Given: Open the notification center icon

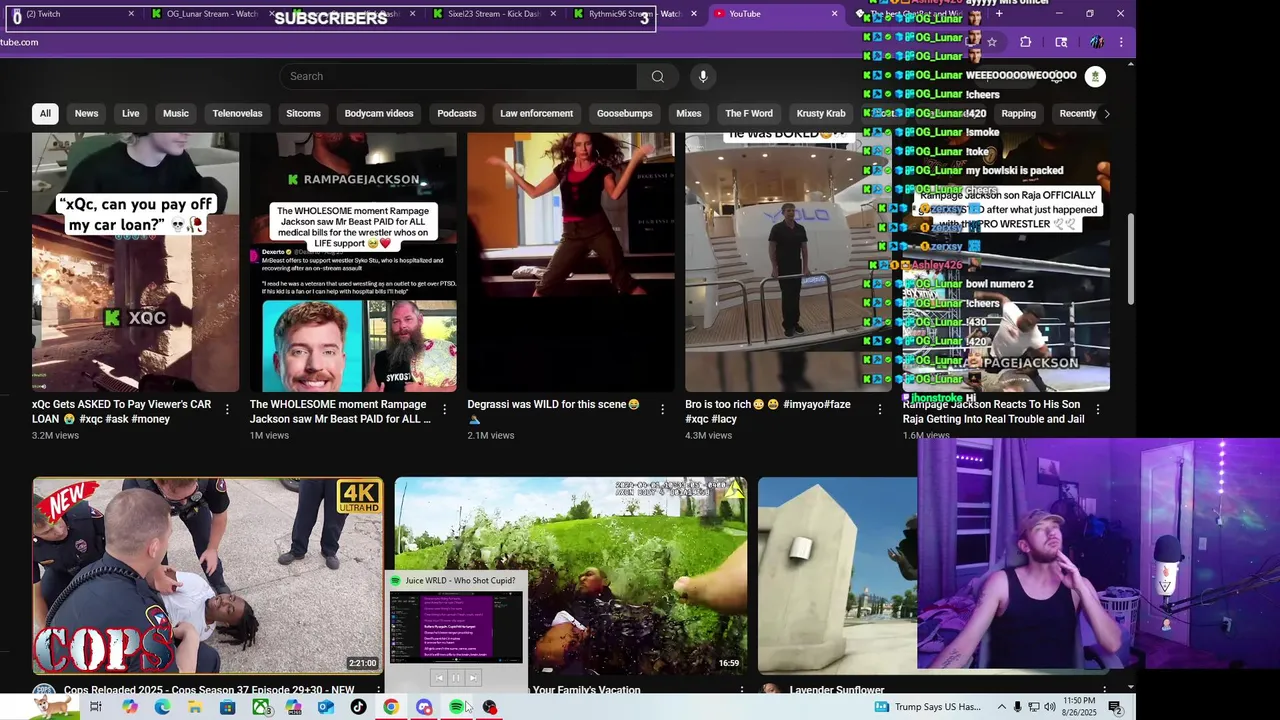Looking at the screenshot, I should coord(1115,707).
